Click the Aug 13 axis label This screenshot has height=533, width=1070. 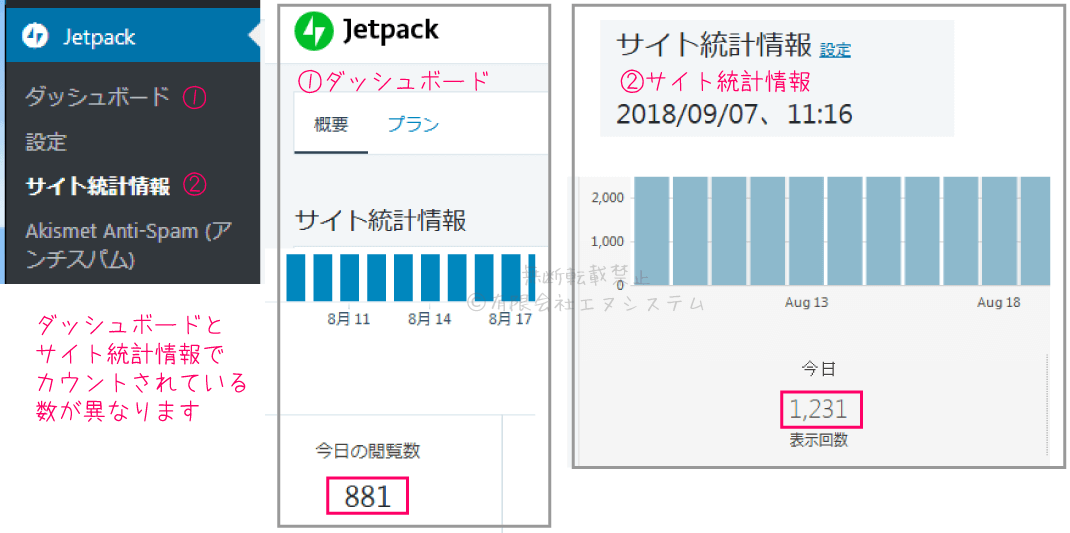[x=807, y=302]
